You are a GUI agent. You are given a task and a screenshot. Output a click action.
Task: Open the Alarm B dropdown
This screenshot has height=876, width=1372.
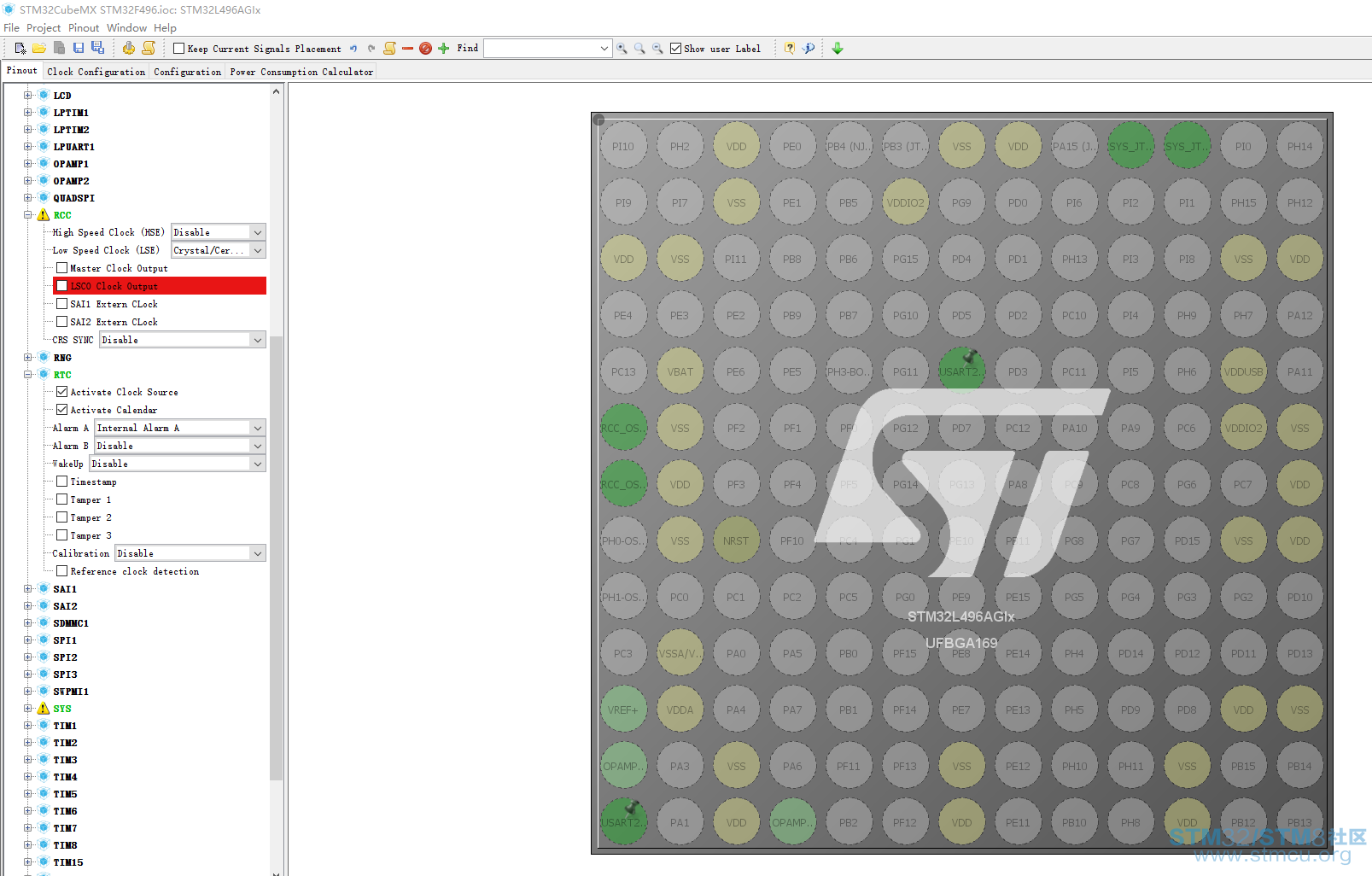(x=180, y=446)
